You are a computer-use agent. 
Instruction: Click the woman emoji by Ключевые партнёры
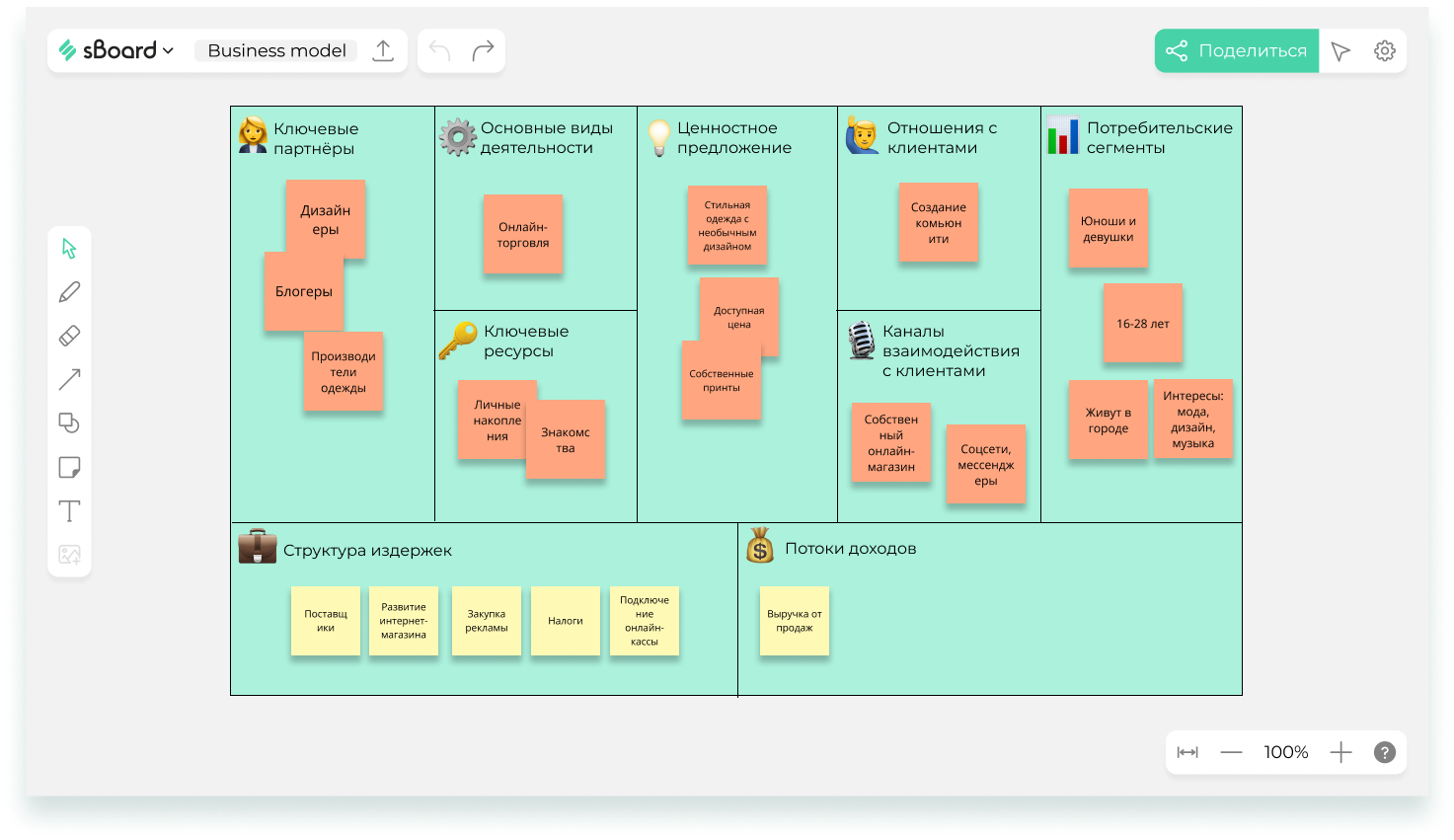pyautogui.click(x=253, y=135)
